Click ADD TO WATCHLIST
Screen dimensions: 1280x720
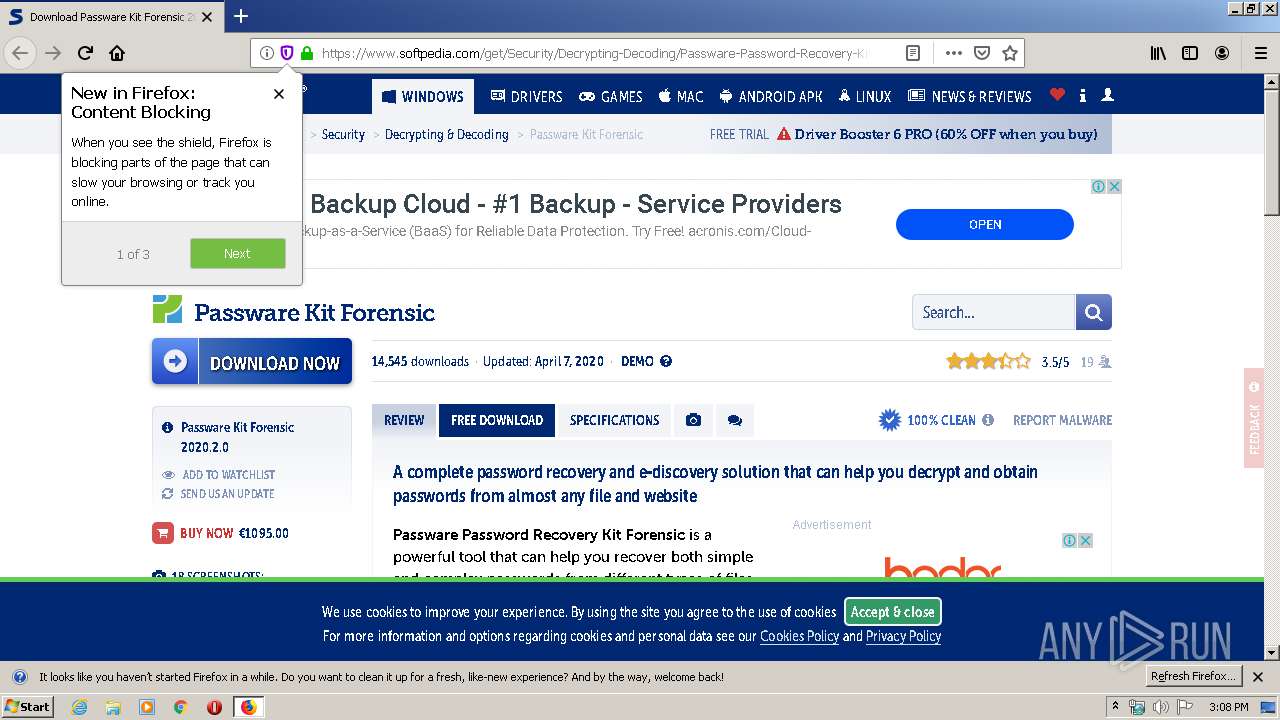pos(228,475)
